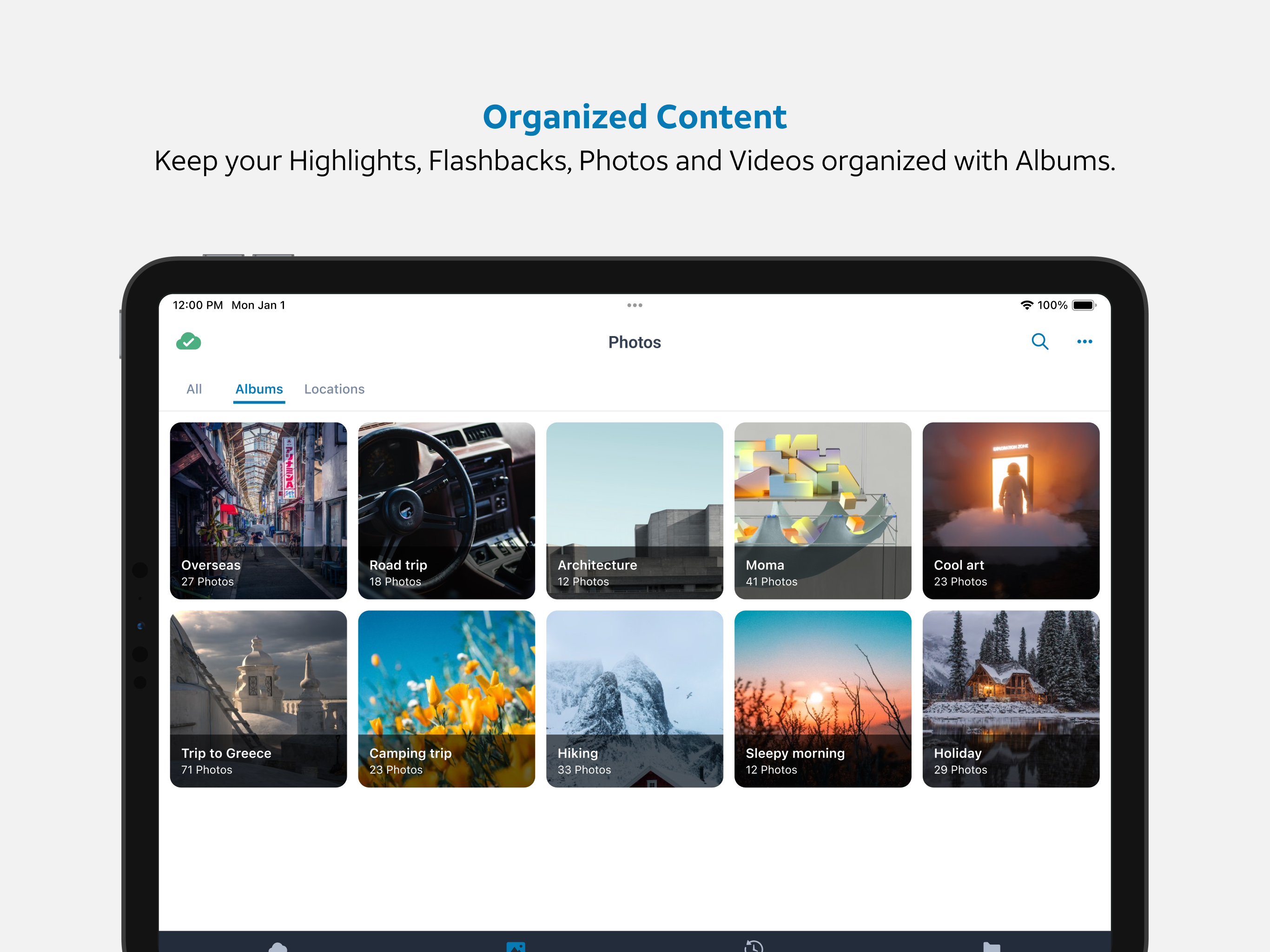Screen dimensions: 1270x952
Task: Open the Cool art album
Action: tap(1011, 510)
